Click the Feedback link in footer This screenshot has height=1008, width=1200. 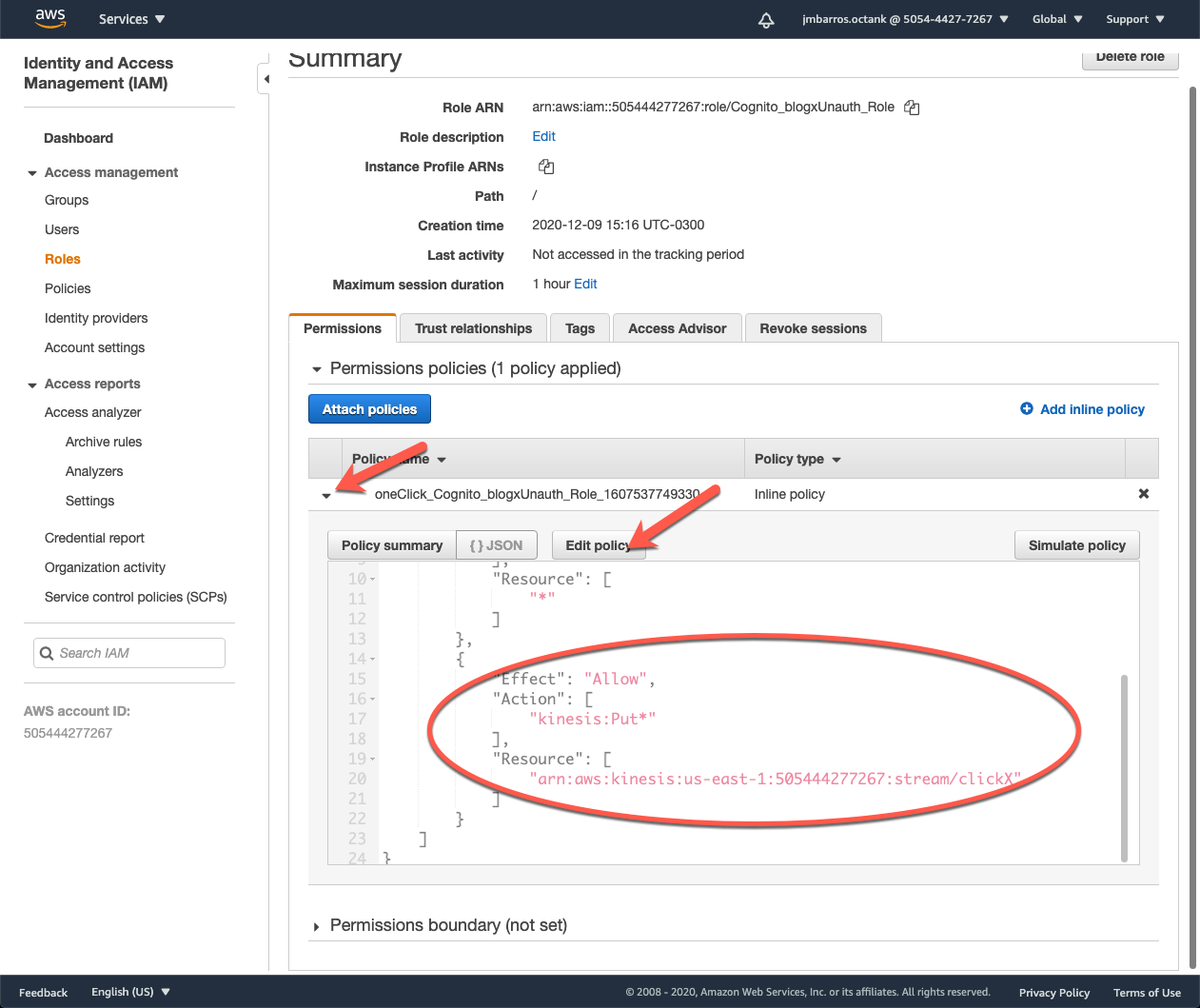tap(43, 993)
